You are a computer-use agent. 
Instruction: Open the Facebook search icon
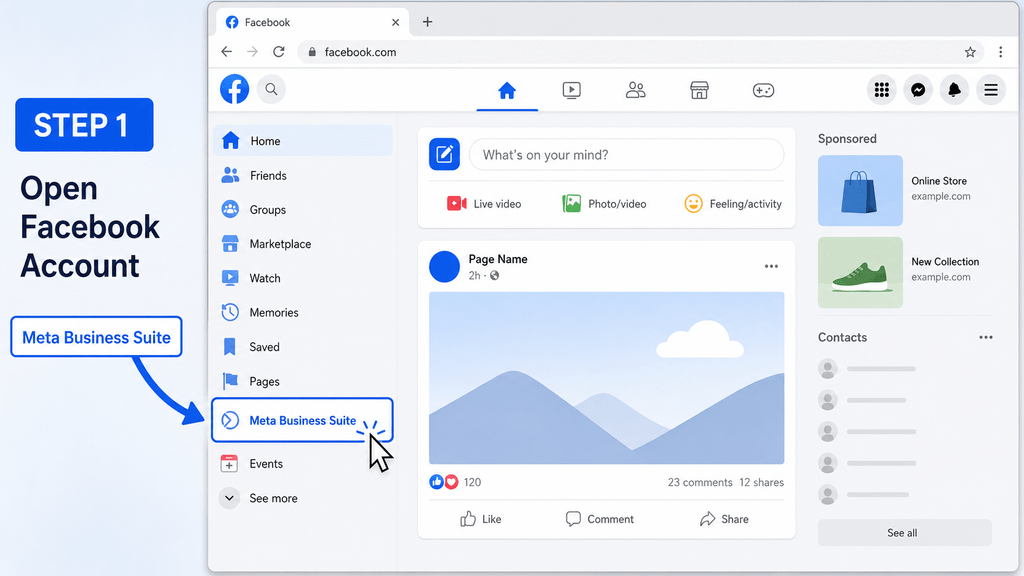pos(271,89)
